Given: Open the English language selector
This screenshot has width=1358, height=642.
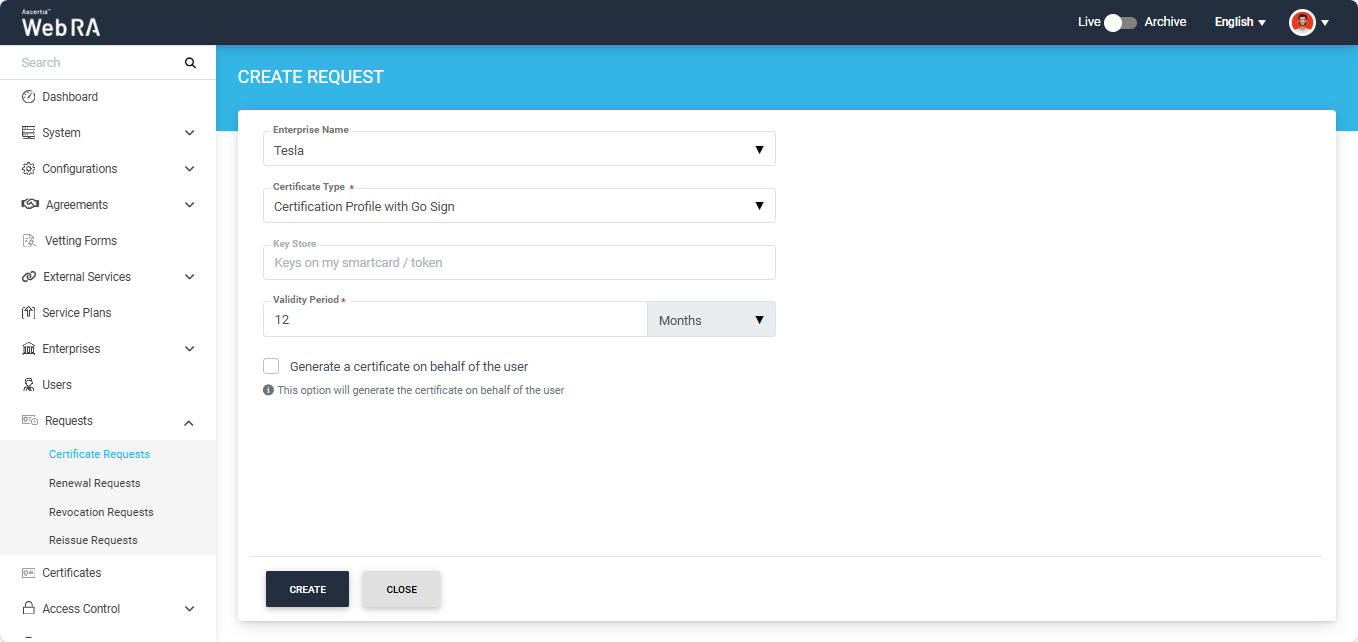Looking at the screenshot, I should (1240, 22).
